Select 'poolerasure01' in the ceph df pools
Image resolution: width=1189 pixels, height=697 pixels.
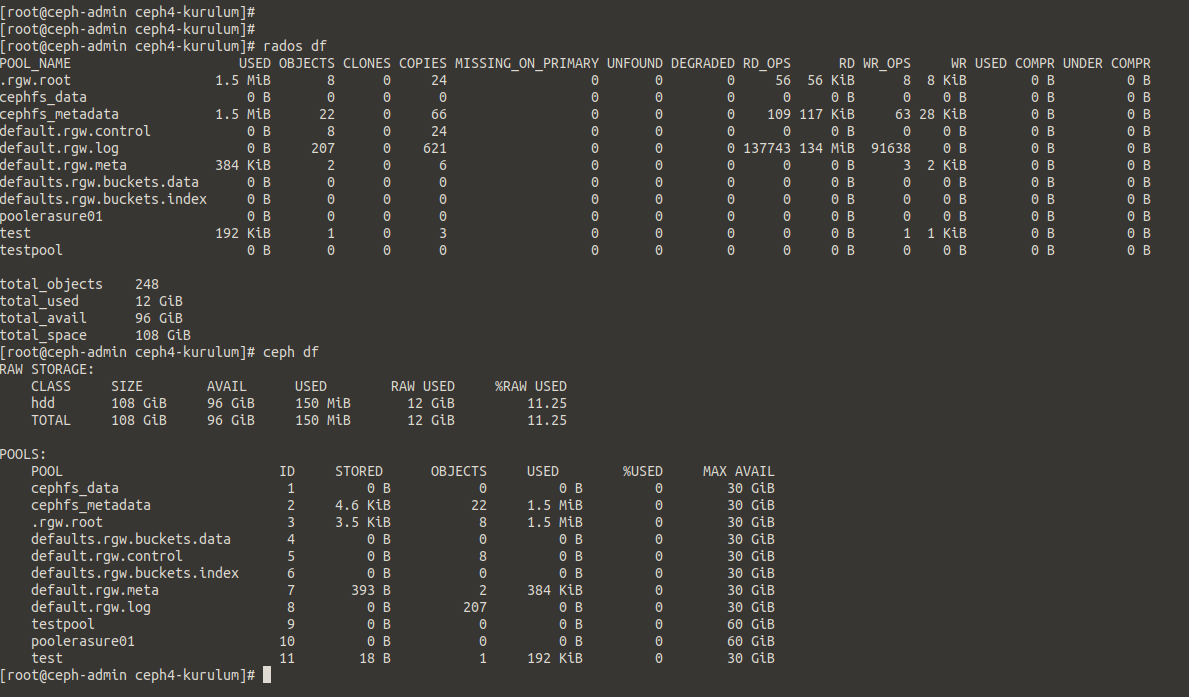(x=83, y=641)
